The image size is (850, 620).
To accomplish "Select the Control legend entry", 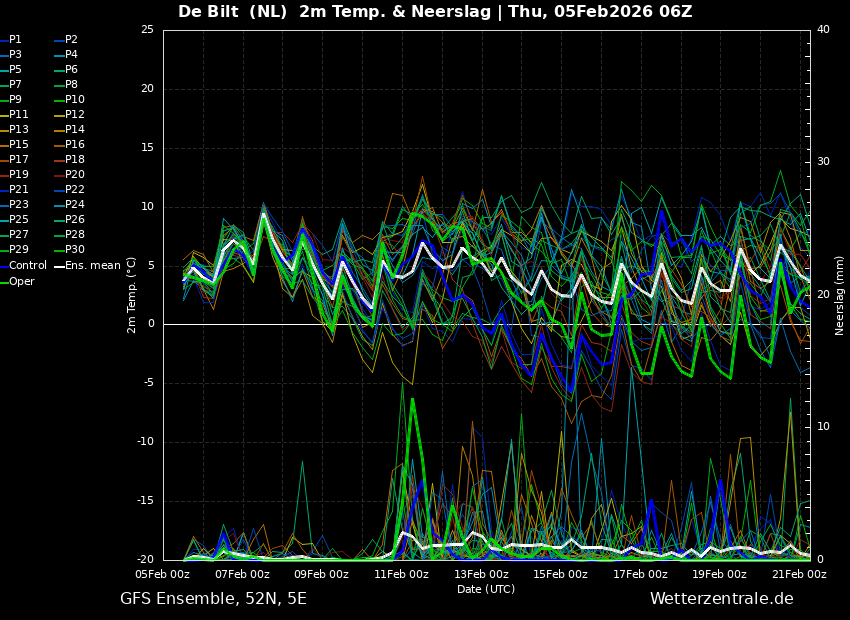I will [27, 266].
